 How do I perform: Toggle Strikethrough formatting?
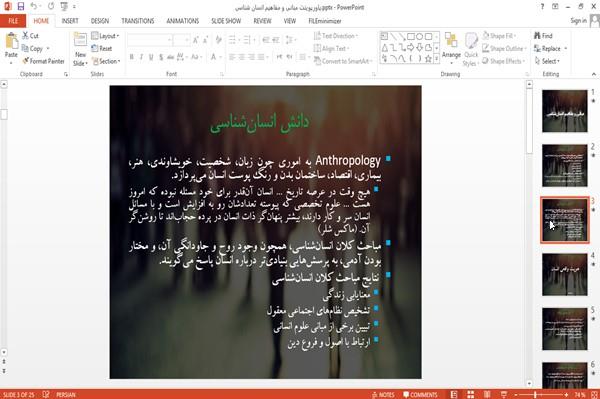[170, 57]
